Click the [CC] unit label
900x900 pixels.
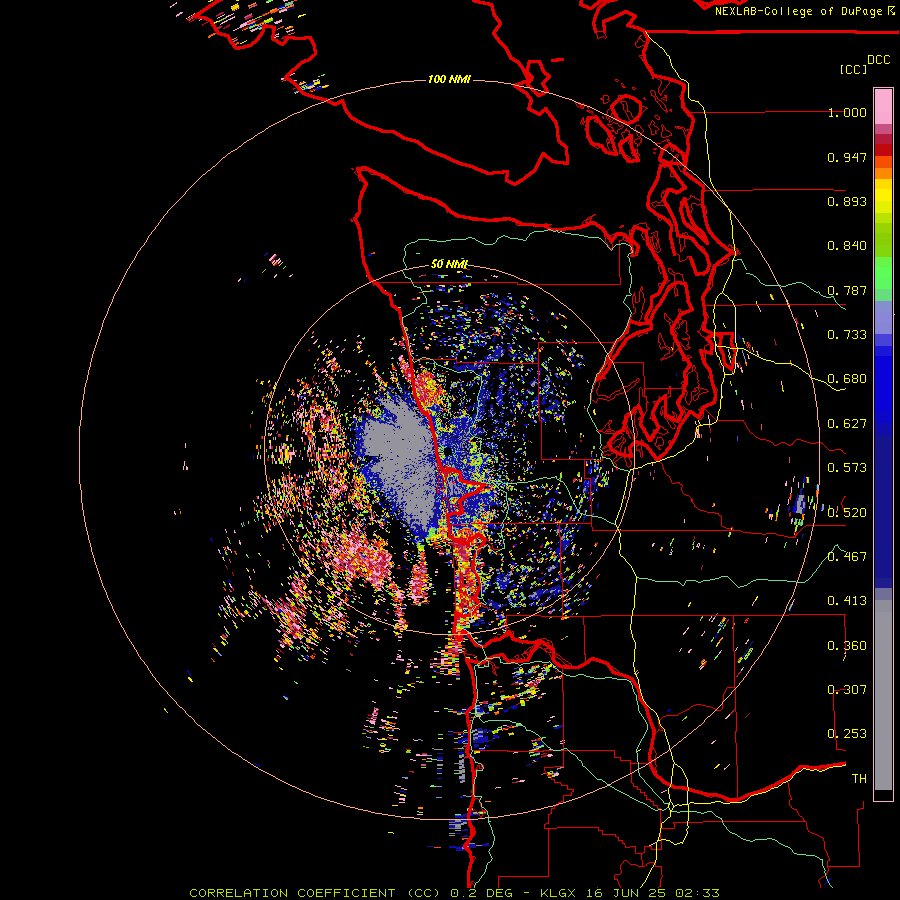(853, 69)
